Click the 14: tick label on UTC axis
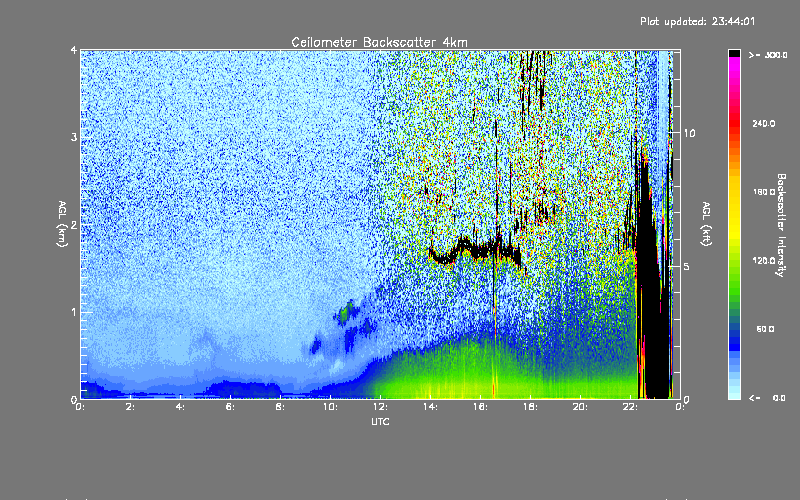The width and height of the screenshot is (800, 500). pos(430,407)
